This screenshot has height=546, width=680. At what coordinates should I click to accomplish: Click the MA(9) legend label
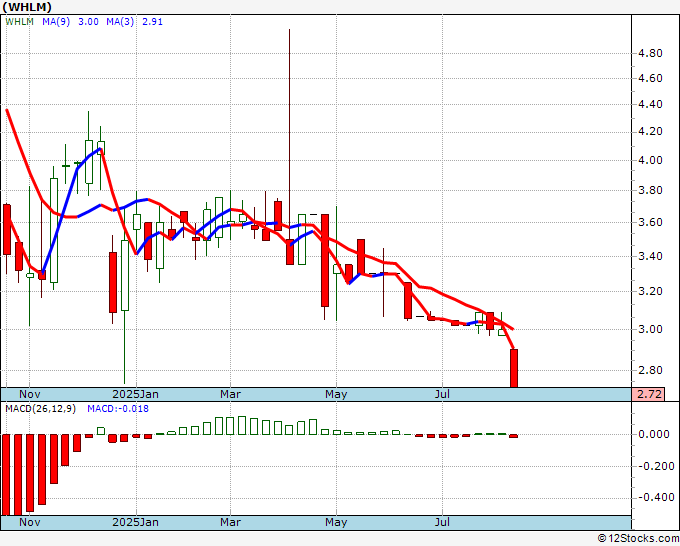coord(56,21)
